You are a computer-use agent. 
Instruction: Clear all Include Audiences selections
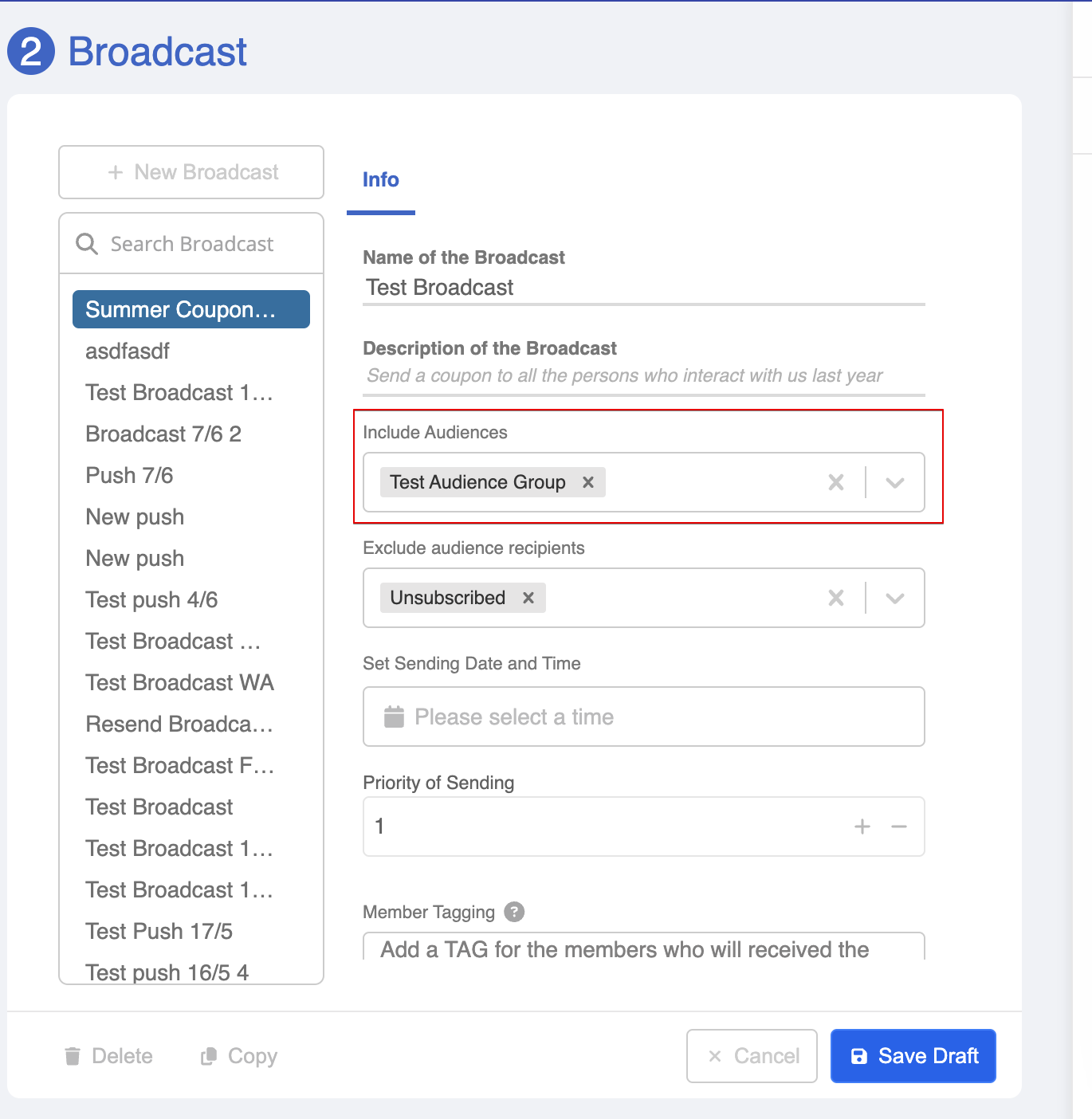(x=836, y=482)
